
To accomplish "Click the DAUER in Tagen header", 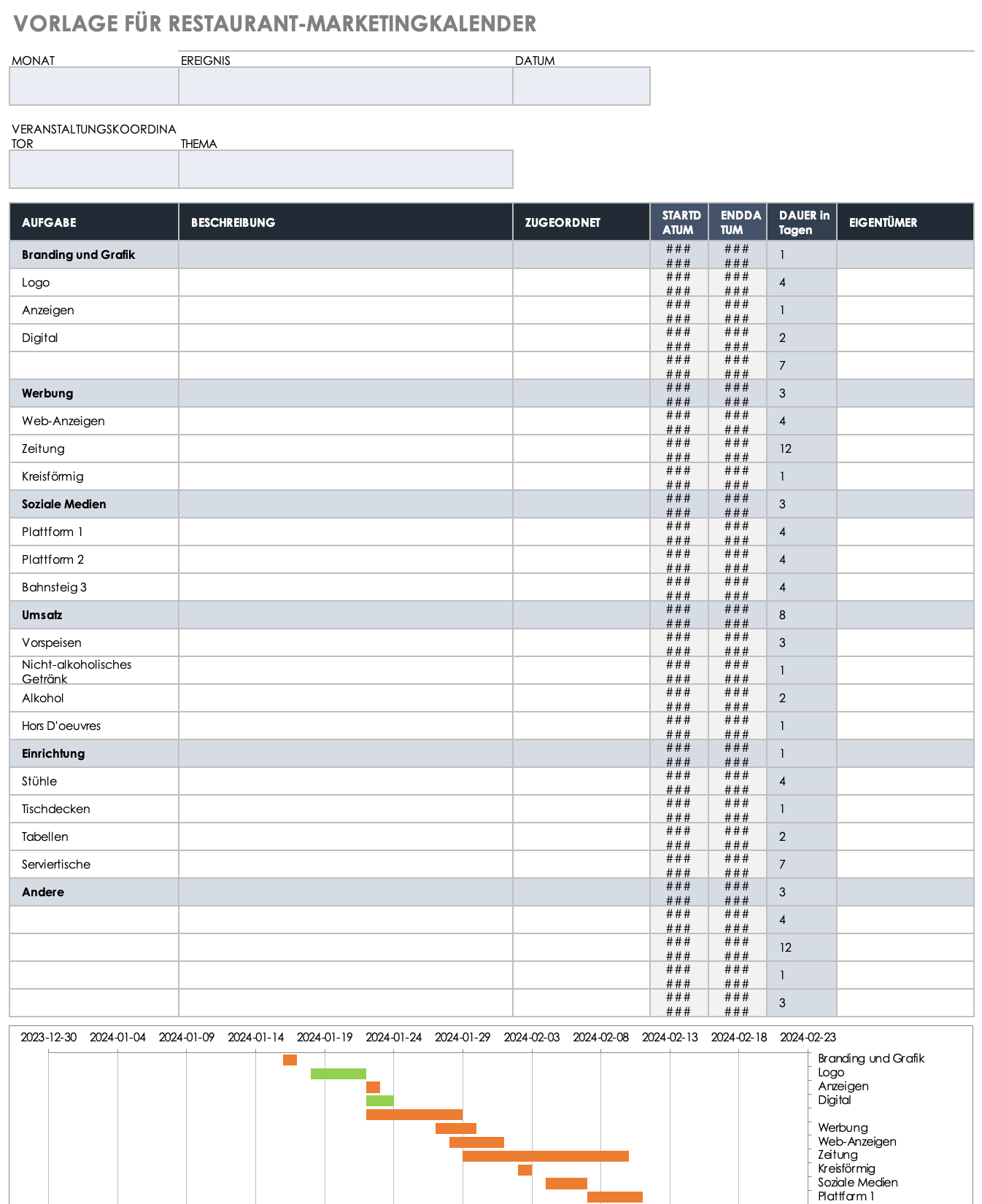I will tap(802, 222).
